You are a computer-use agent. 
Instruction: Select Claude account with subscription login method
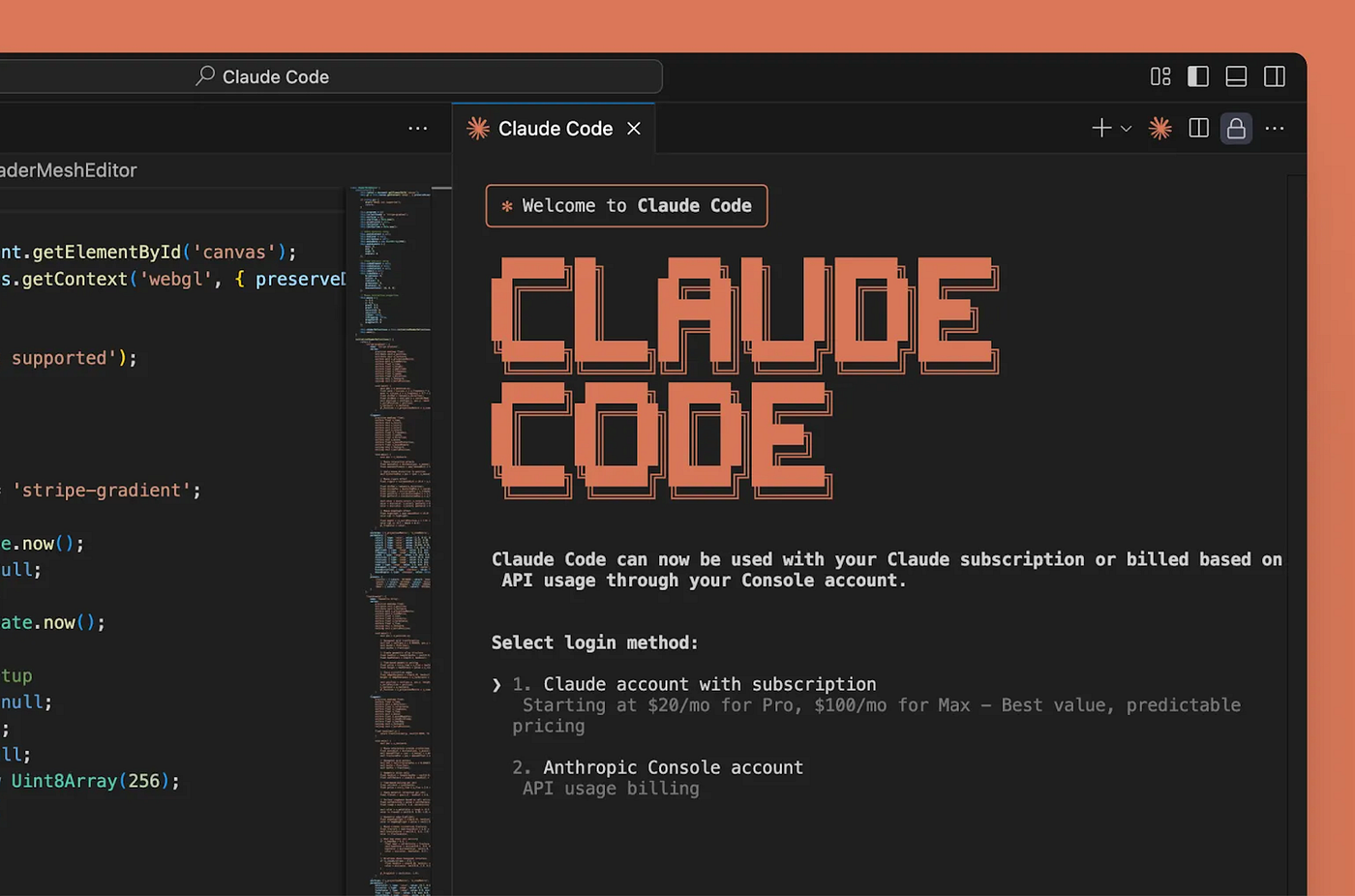point(709,684)
